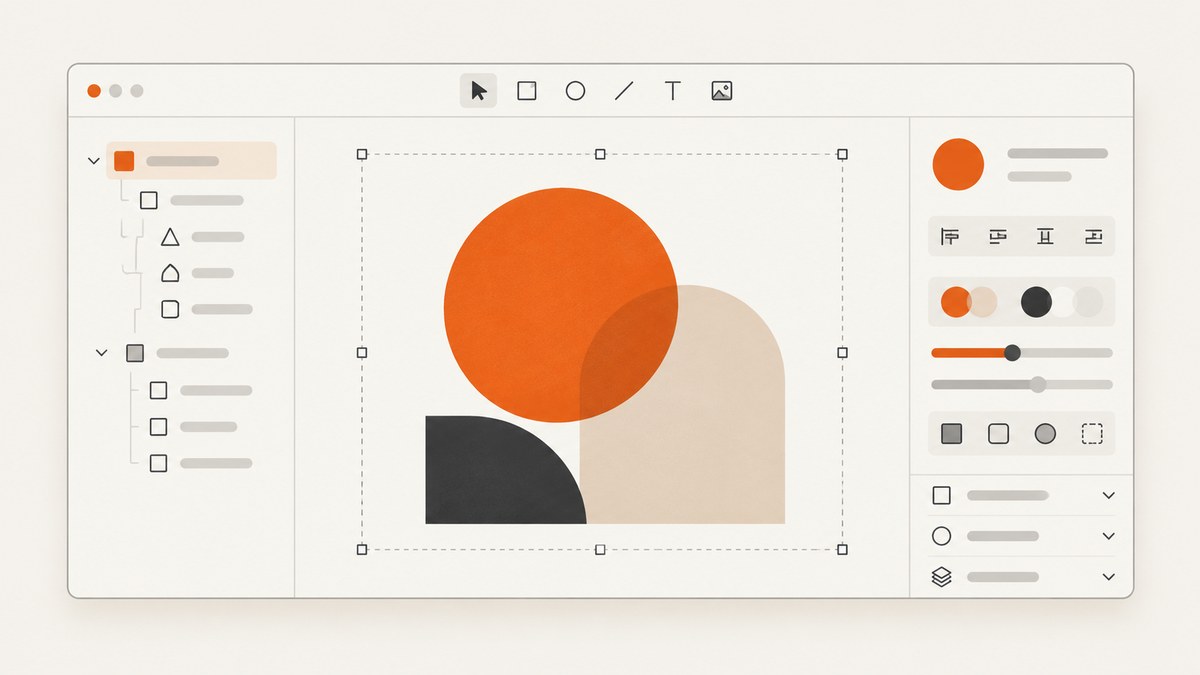This screenshot has width=1200, height=675.
Task: Select the last square child under gray group
Action: tap(200, 463)
